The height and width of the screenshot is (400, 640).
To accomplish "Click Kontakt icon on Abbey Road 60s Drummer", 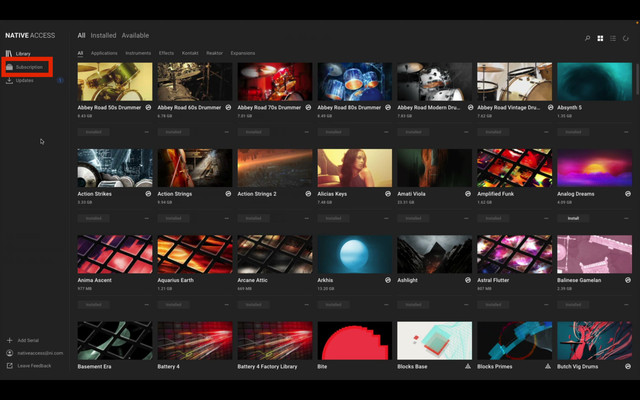I will [228, 107].
